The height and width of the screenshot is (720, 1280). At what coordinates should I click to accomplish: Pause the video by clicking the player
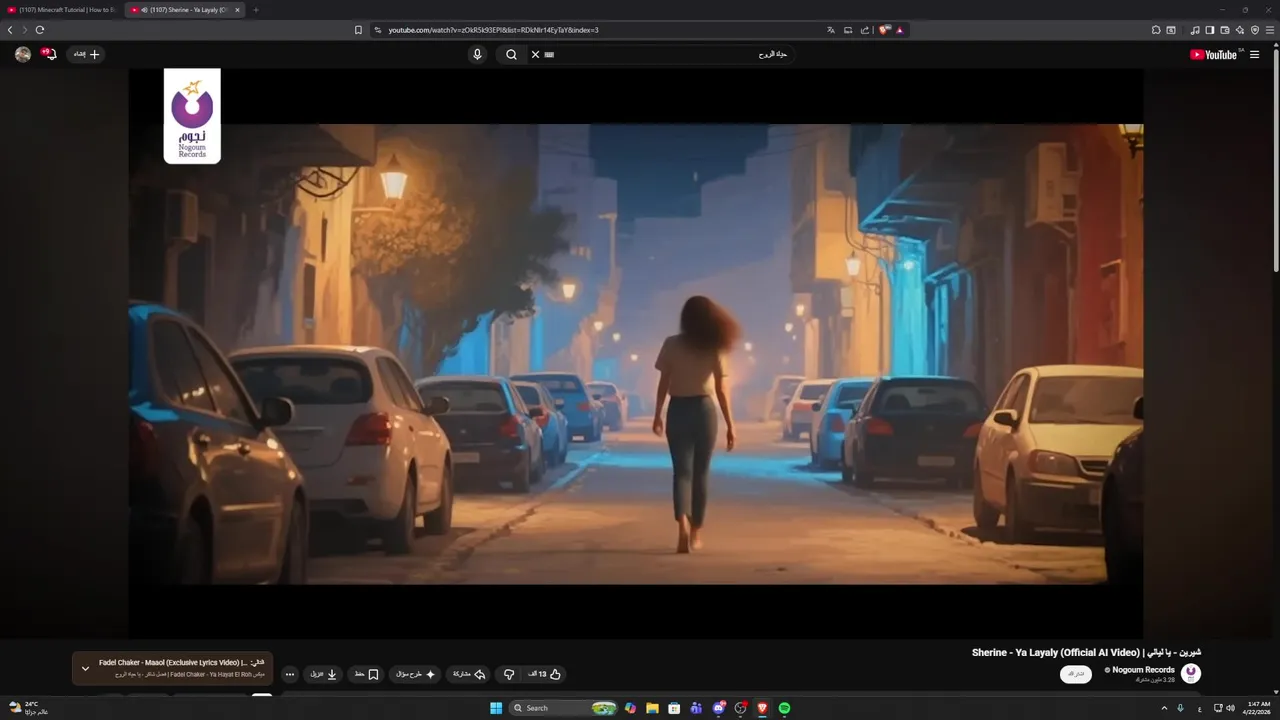(x=636, y=354)
